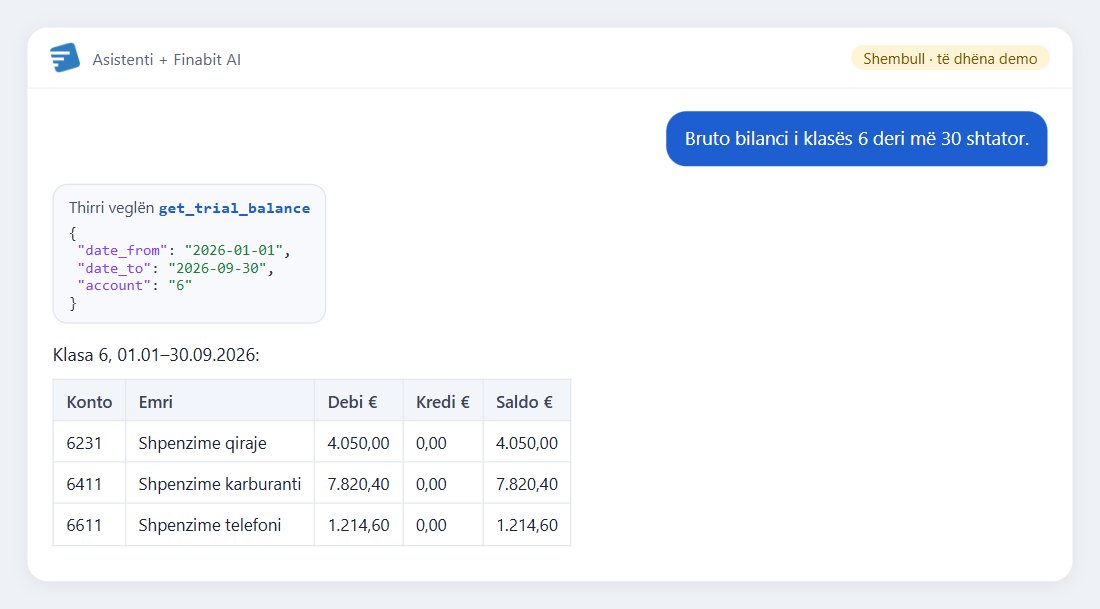The height and width of the screenshot is (609, 1100).
Task: Select account number 6411
Action: tap(84, 484)
